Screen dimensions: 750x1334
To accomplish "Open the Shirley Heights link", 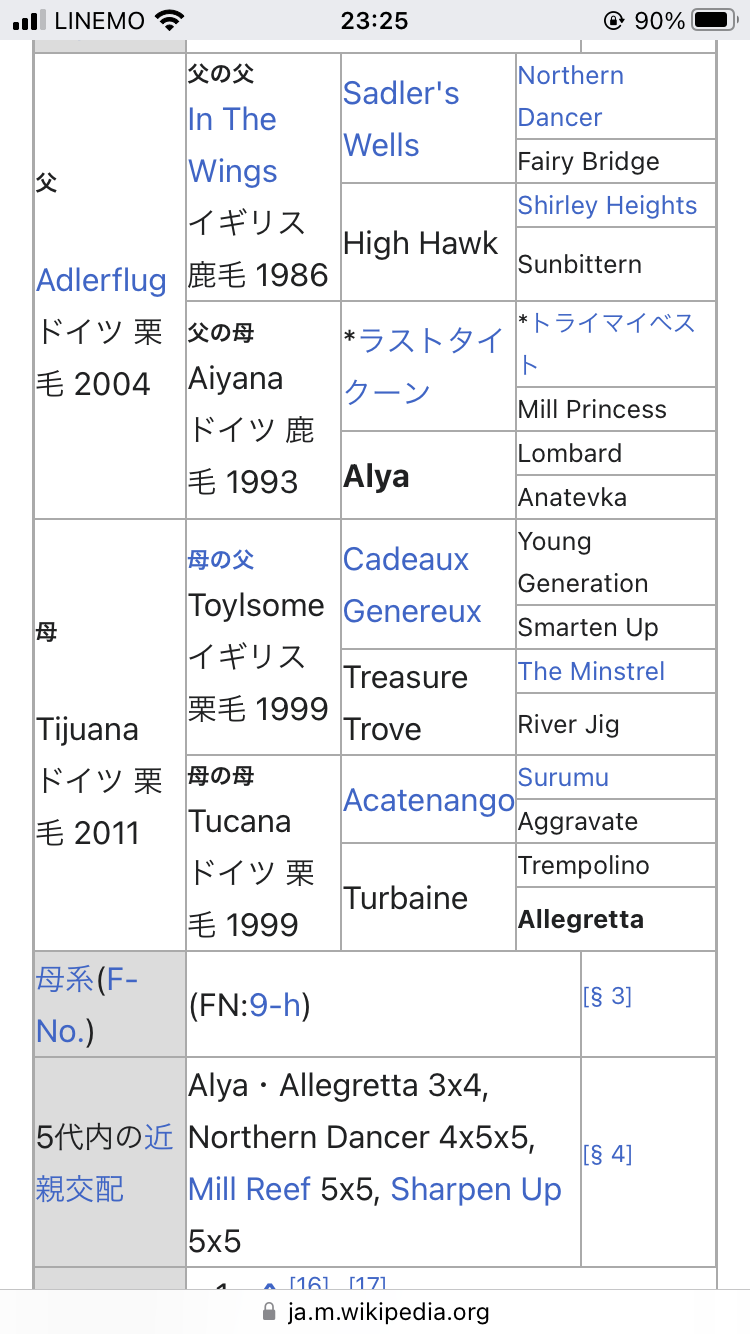I will tap(607, 205).
